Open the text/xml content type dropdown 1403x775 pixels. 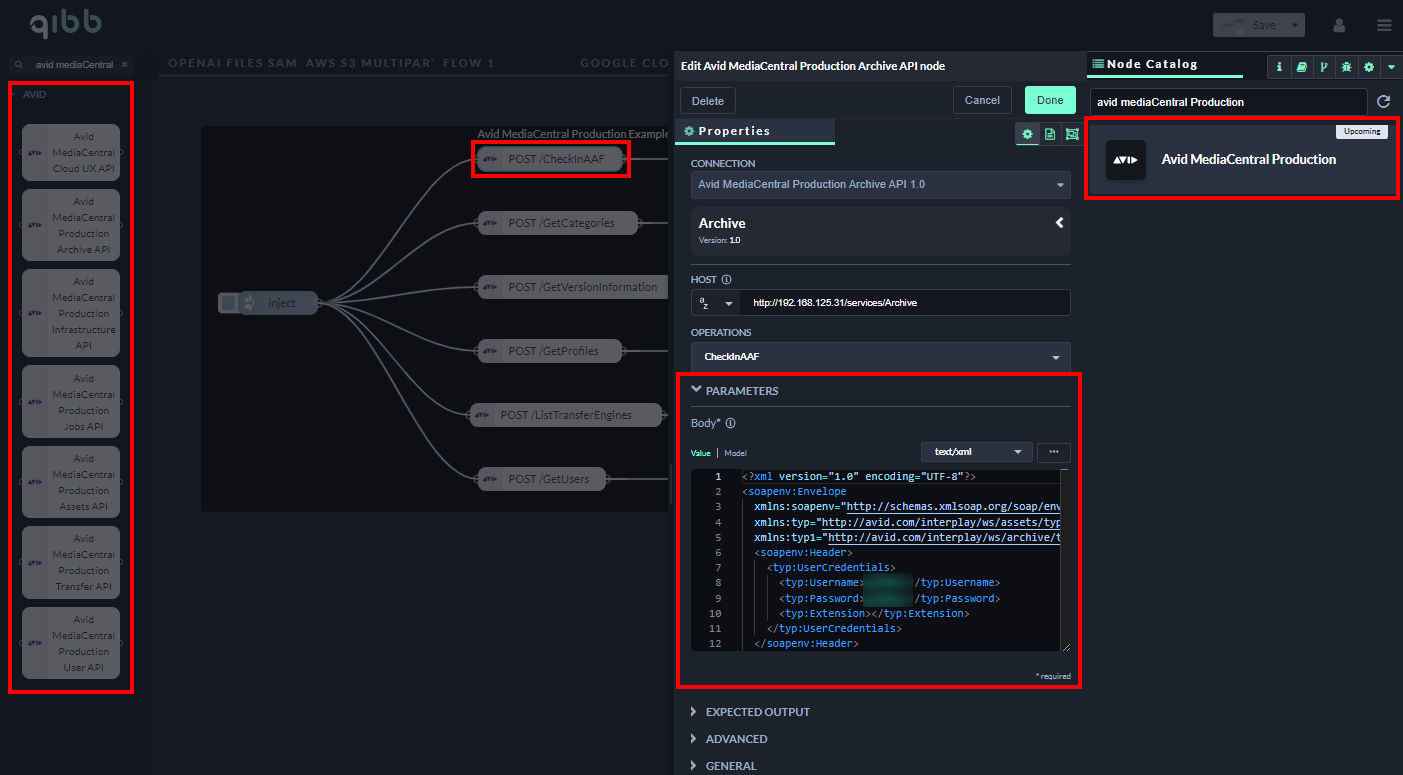coord(976,452)
